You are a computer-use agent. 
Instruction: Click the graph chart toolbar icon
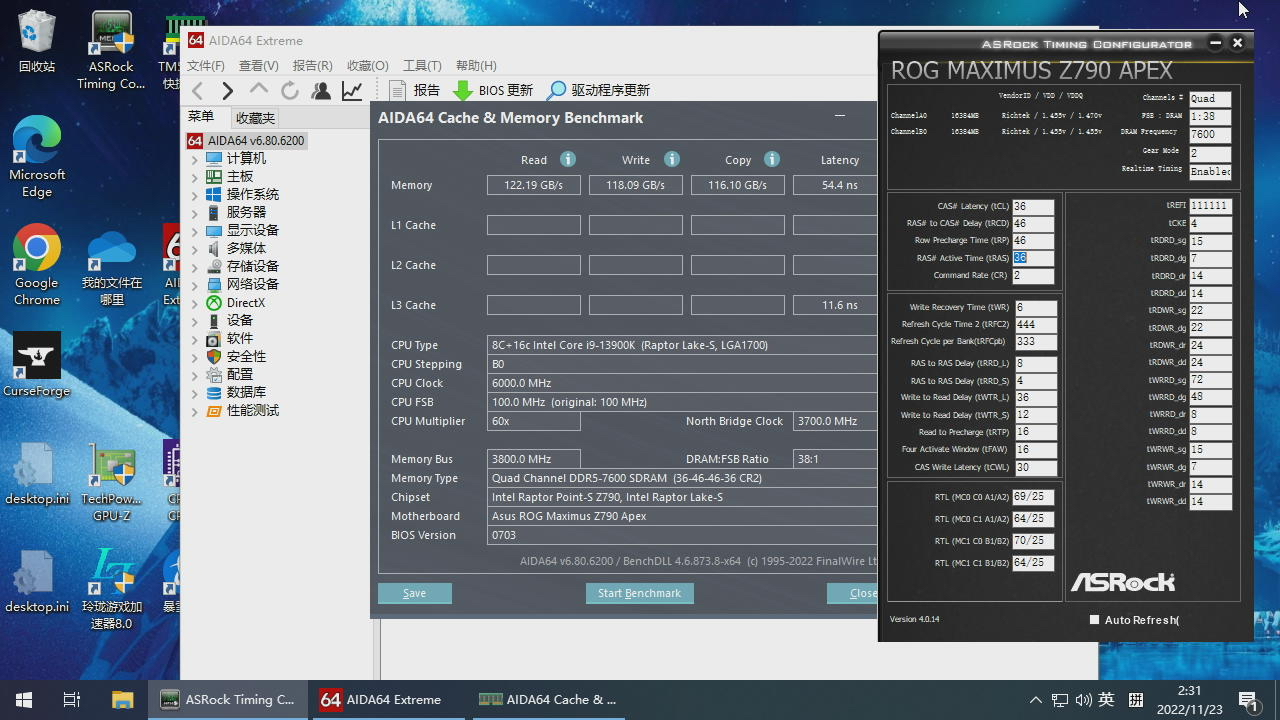coord(352,91)
